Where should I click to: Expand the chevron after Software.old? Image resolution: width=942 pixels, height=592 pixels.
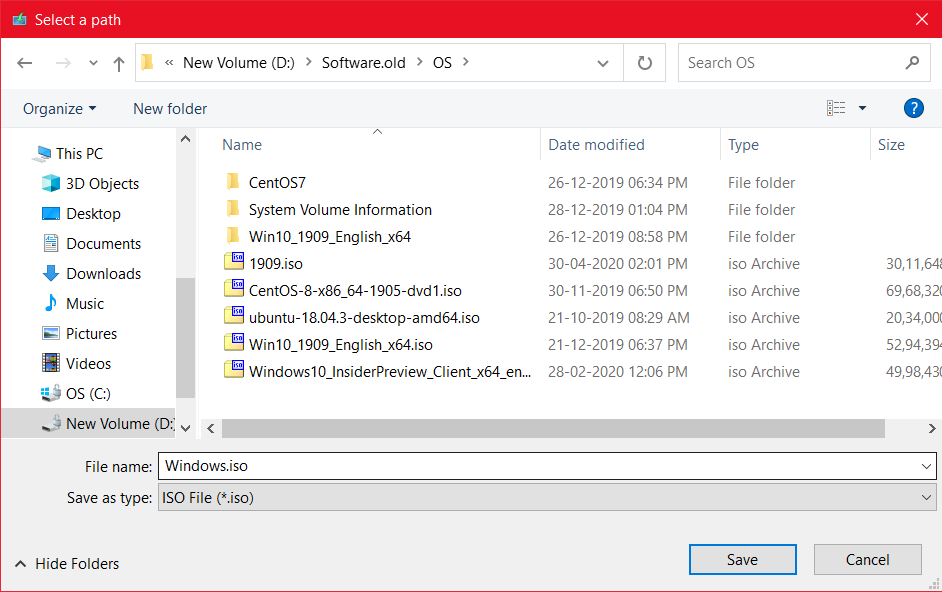[419, 62]
